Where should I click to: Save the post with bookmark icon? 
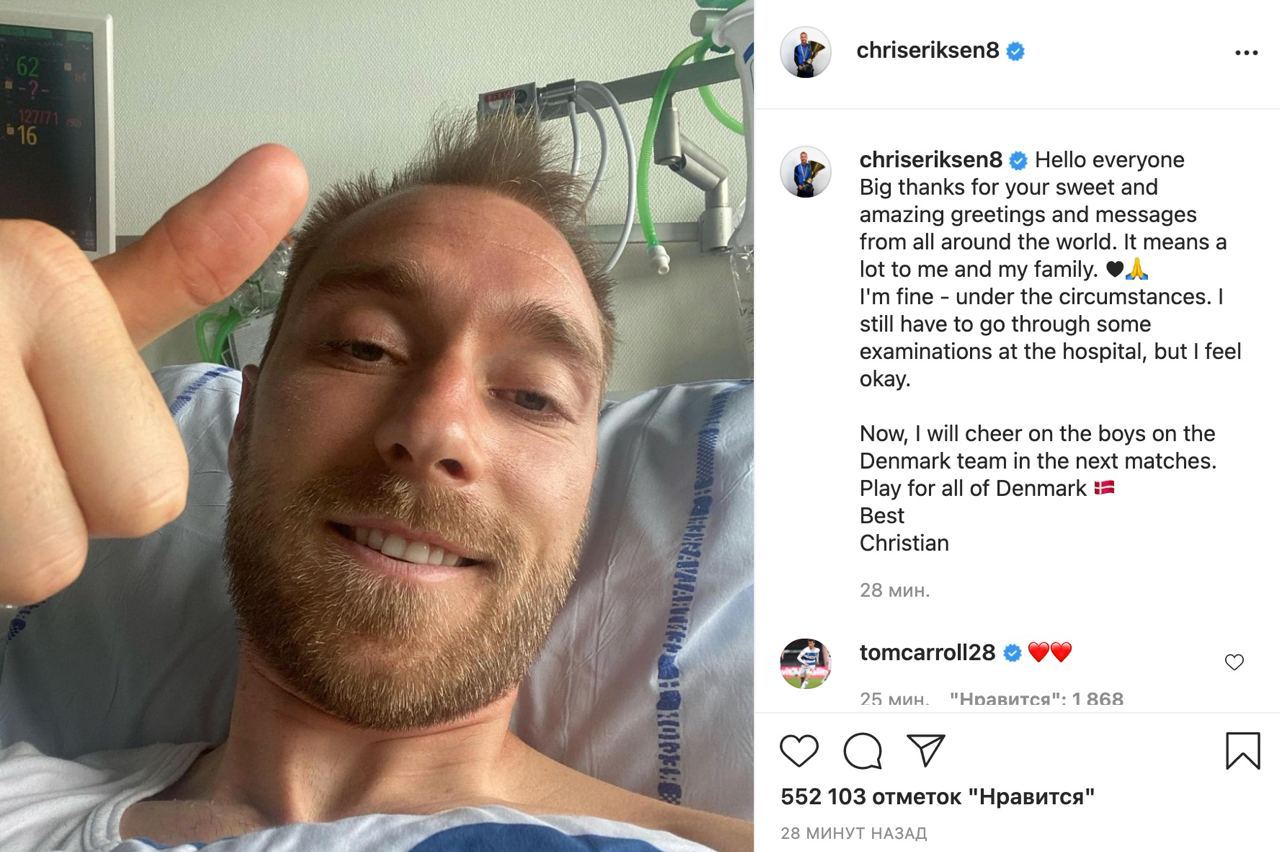click(x=1242, y=750)
